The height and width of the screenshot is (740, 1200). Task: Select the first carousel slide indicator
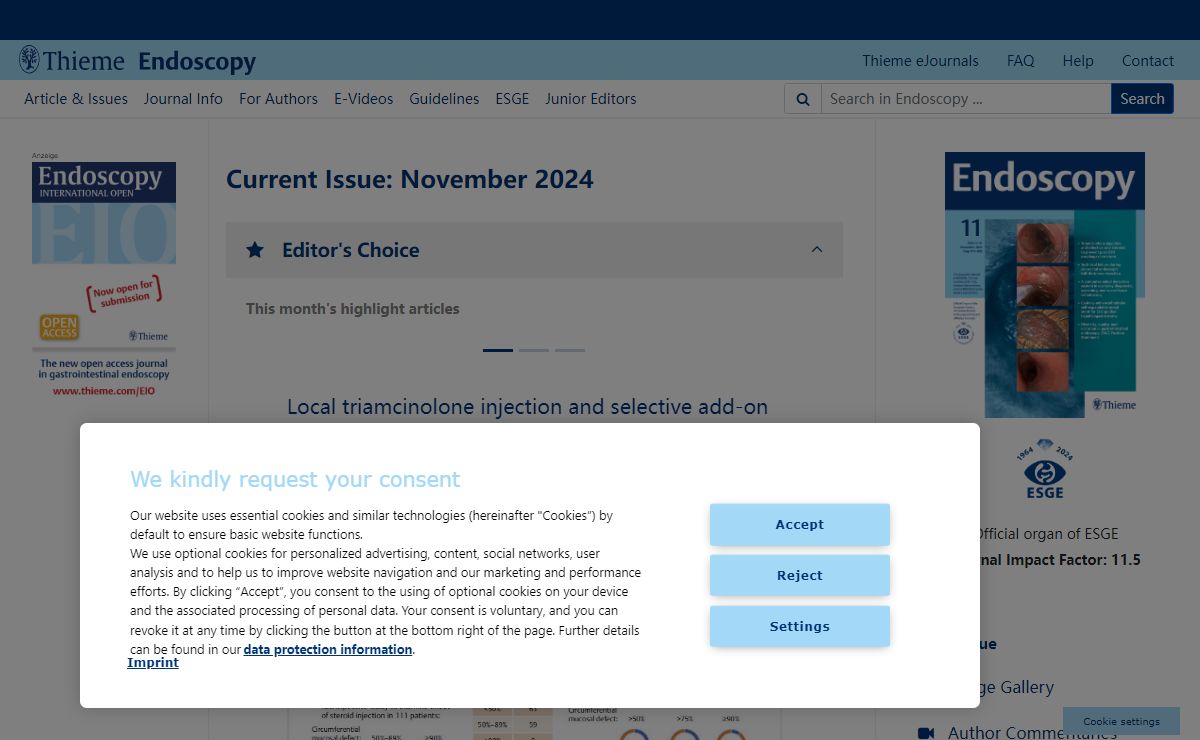coord(498,350)
